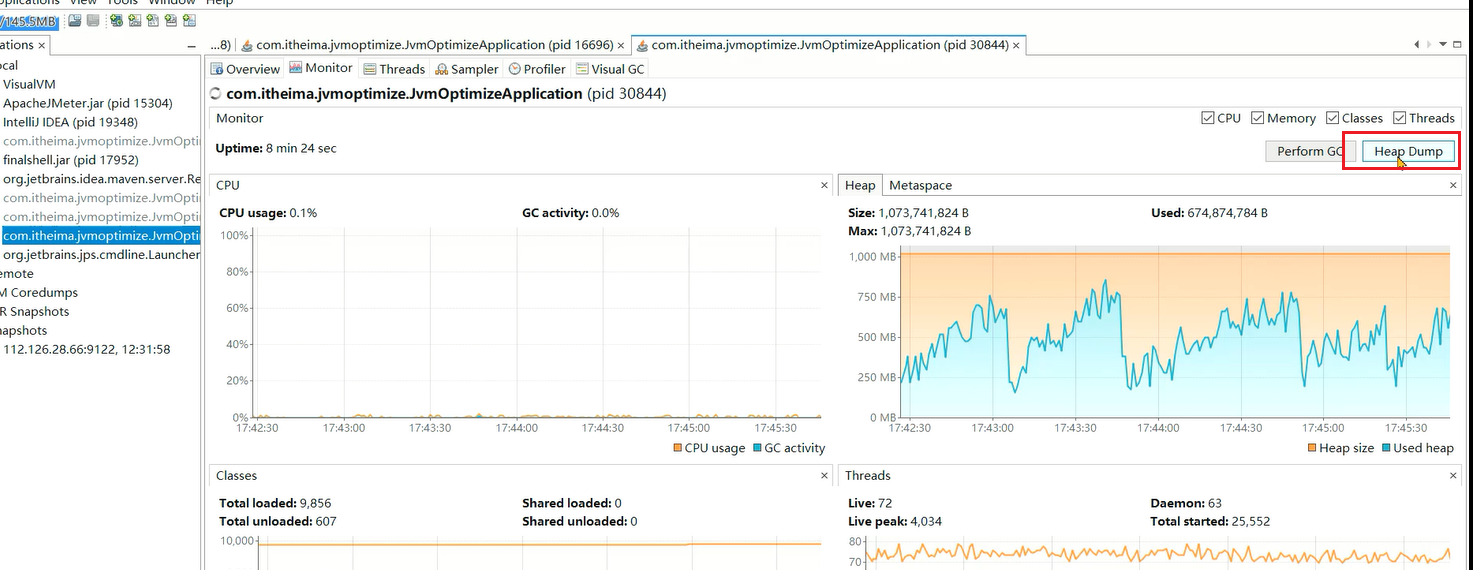Click the Heap Dump button
This screenshot has width=1473, height=570.
click(1407, 151)
